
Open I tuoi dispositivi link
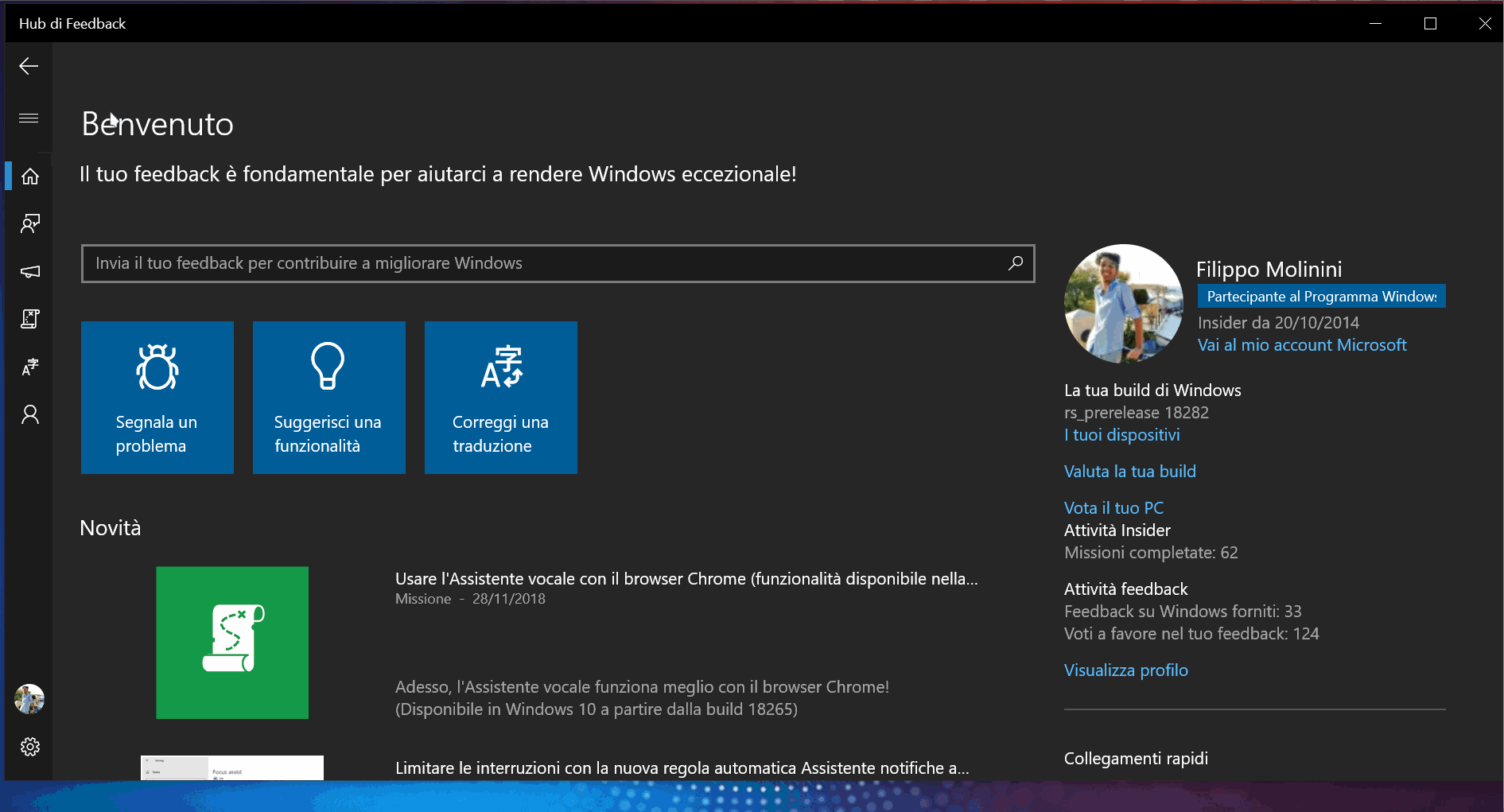click(x=1122, y=435)
